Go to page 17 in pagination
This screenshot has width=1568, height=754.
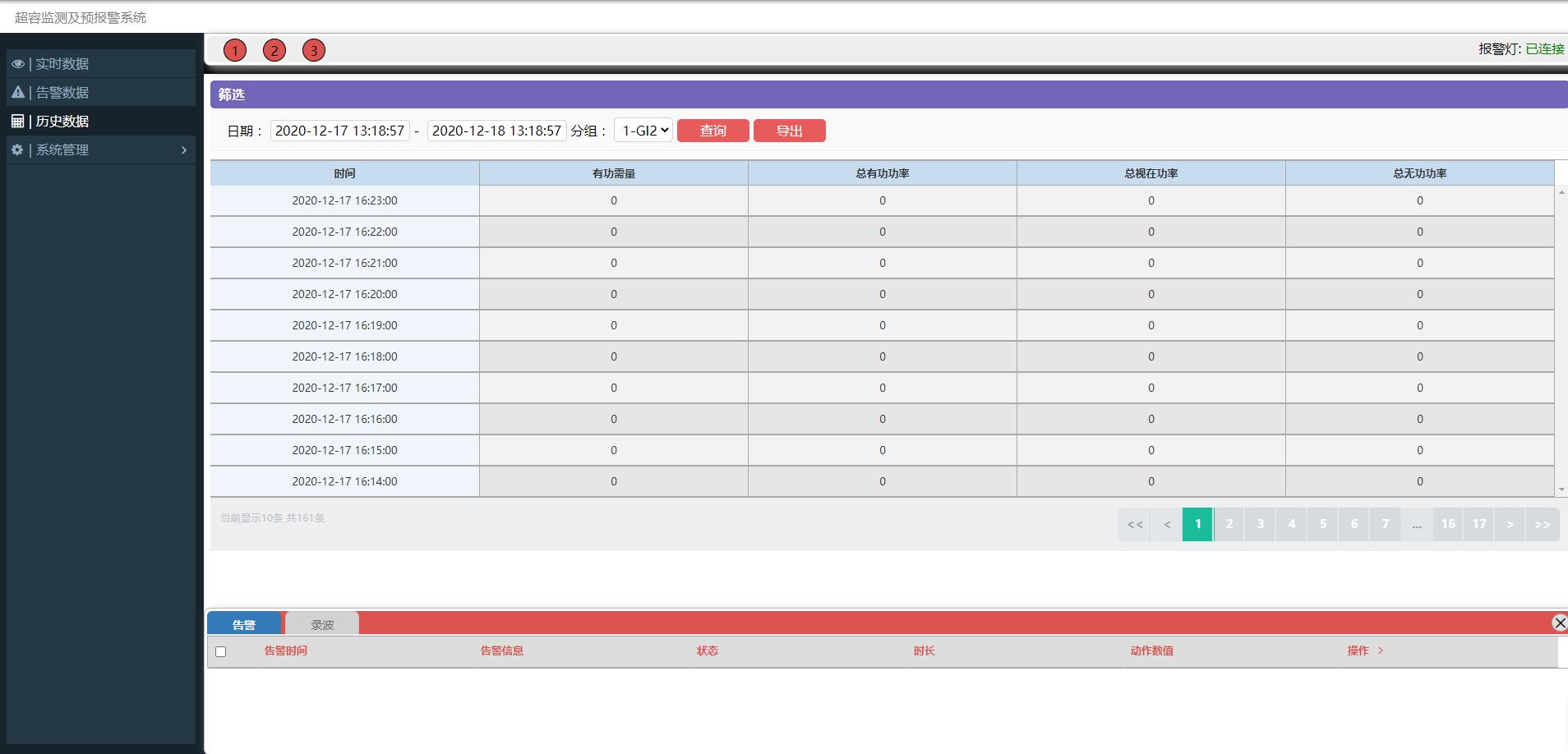(x=1479, y=524)
